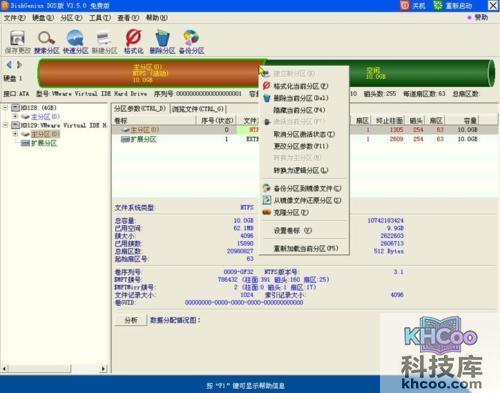Click the tree panel horizontal scrollbar thumb
The width and height of the screenshot is (500, 393).
(39, 368)
